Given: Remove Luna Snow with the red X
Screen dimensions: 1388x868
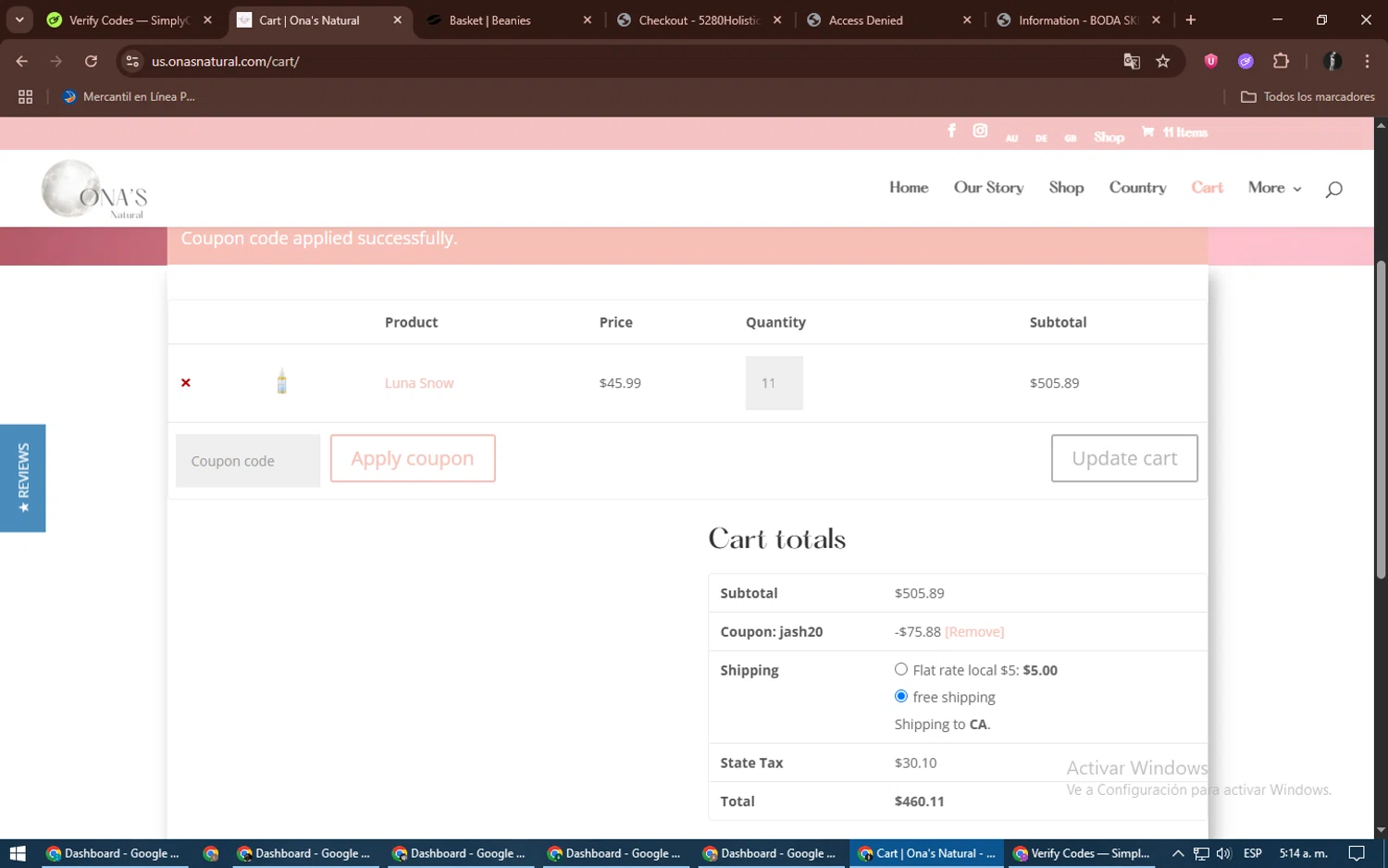Looking at the screenshot, I should click(x=186, y=382).
